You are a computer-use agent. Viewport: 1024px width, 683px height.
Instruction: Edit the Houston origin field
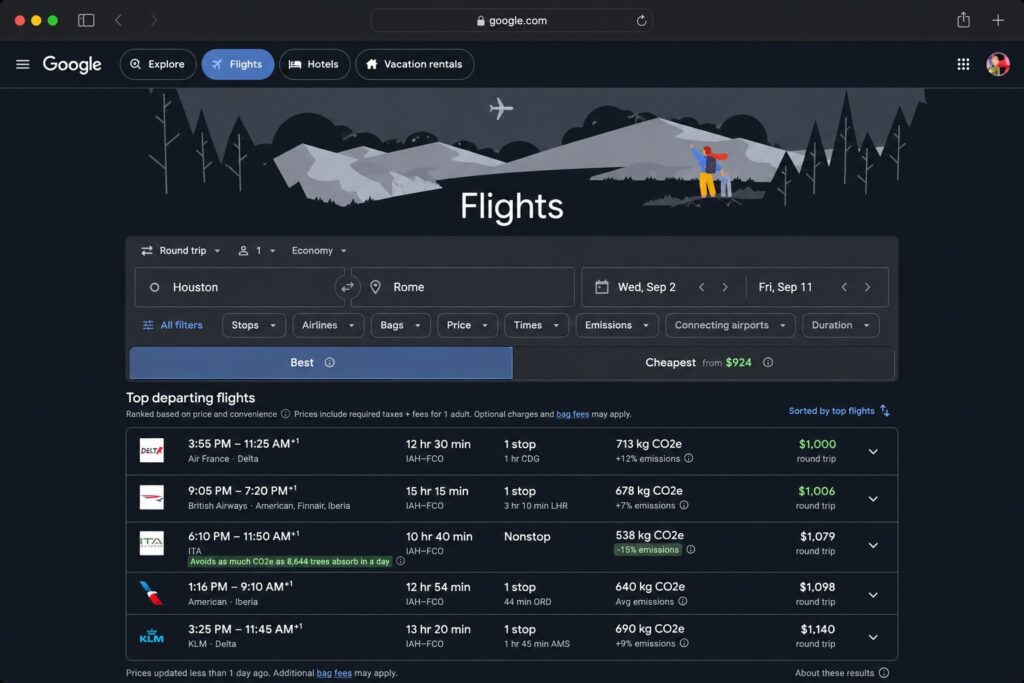tap(240, 287)
